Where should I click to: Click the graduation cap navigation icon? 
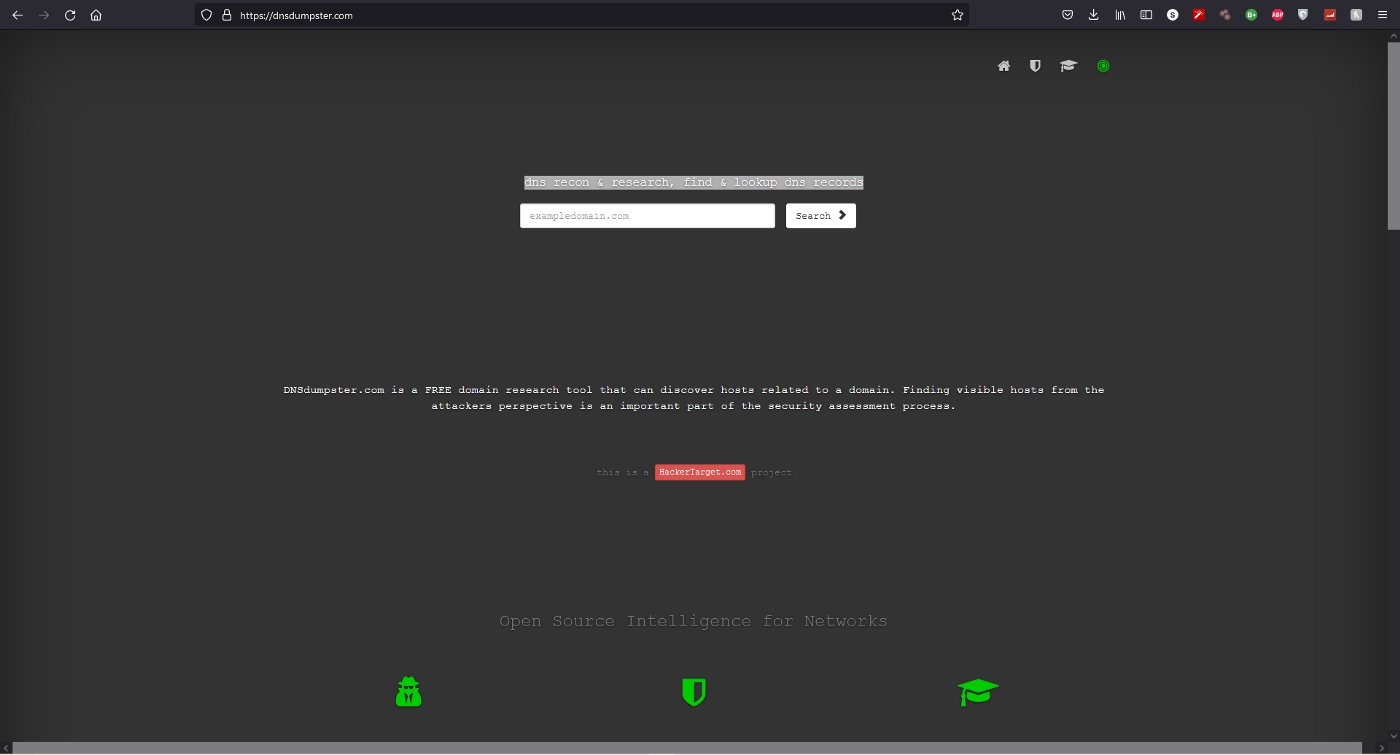coord(1069,66)
